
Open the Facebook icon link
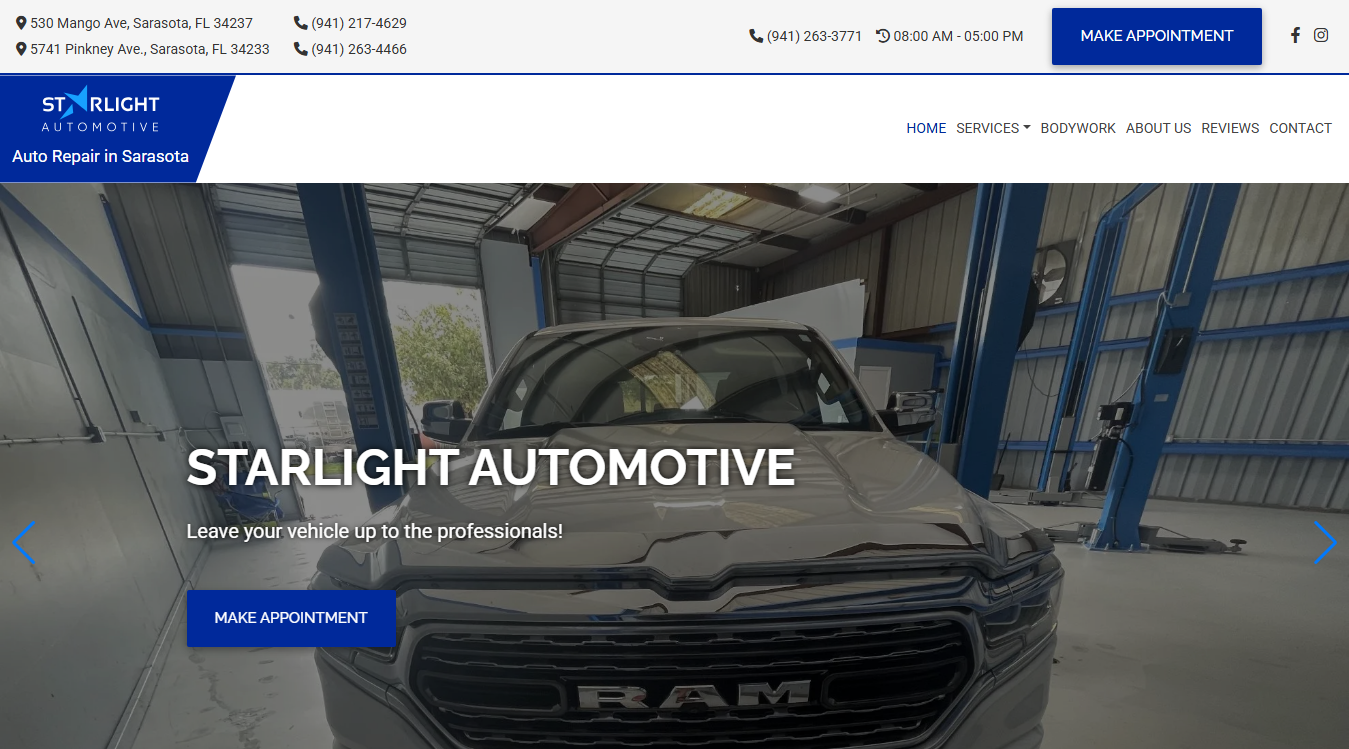(x=1295, y=35)
